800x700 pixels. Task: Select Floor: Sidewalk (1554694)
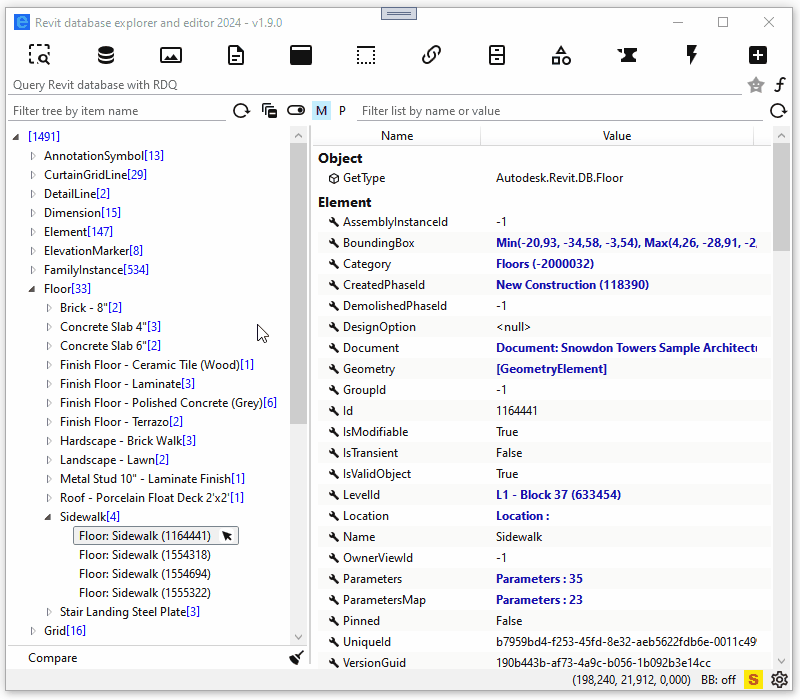pos(145,573)
